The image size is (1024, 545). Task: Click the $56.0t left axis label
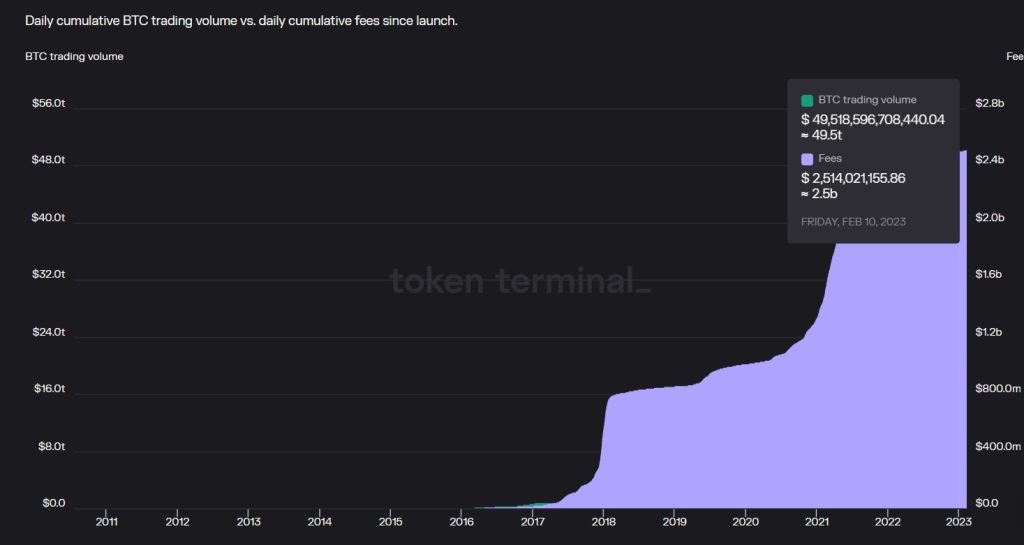pyautogui.click(x=48, y=104)
